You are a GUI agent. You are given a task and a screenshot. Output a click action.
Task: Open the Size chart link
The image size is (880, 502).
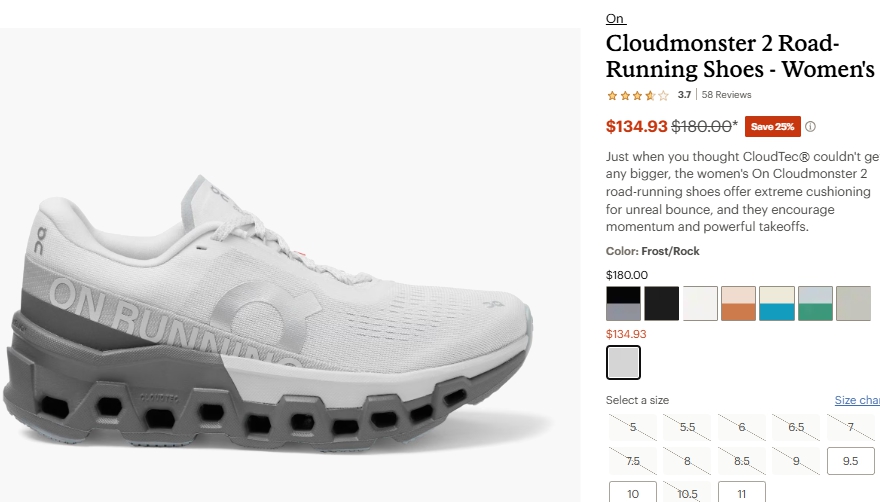point(857,400)
